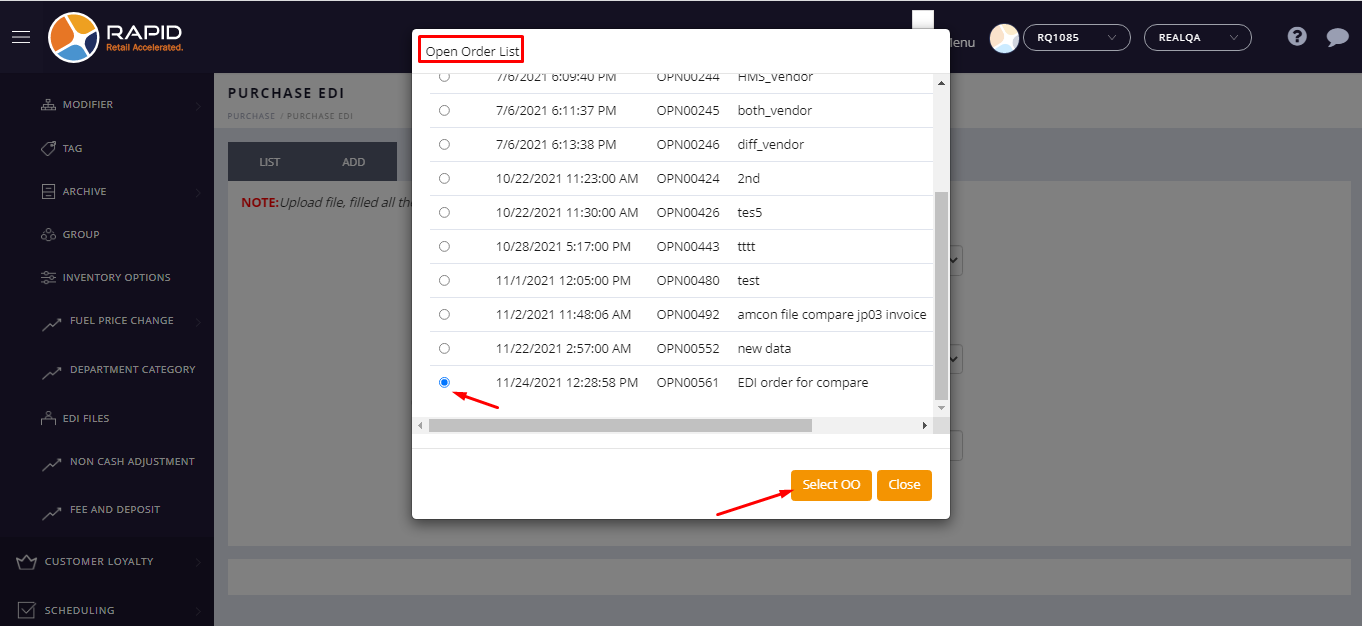Click the Tag icon in the sidebar

(x=48, y=148)
